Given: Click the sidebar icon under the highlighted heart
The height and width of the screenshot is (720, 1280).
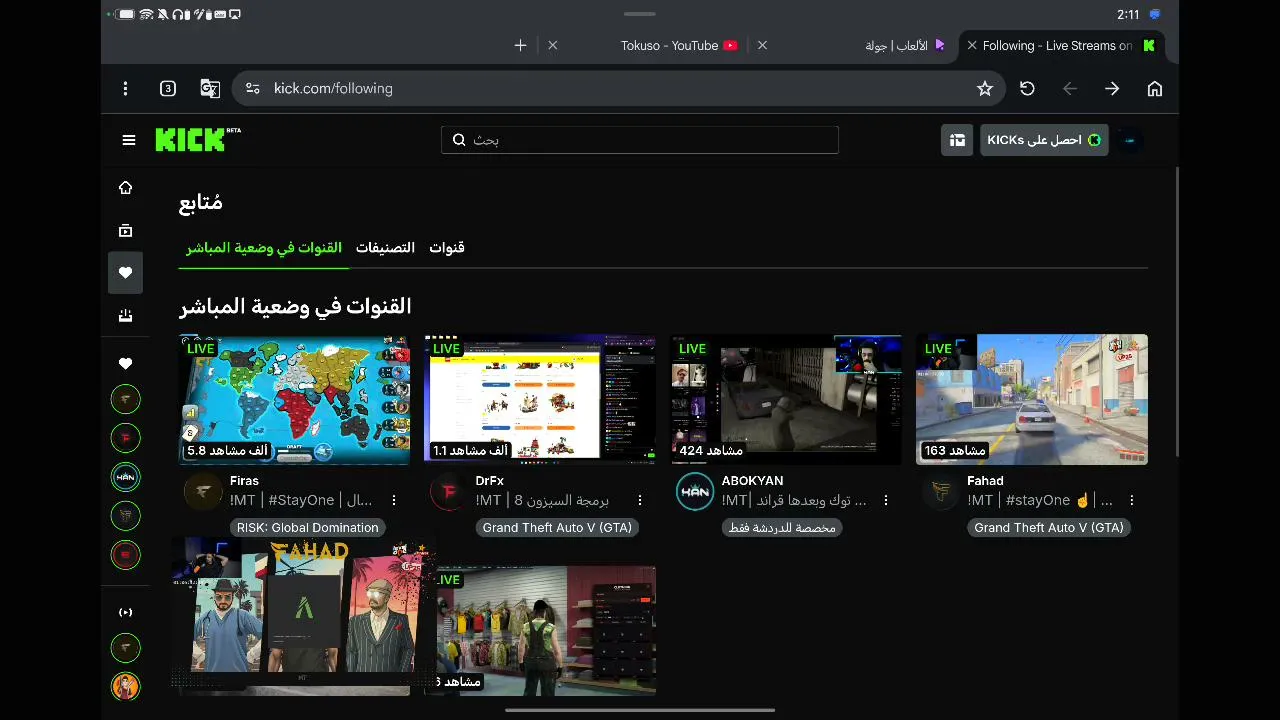Looking at the screenshot, I should [125, 315].
